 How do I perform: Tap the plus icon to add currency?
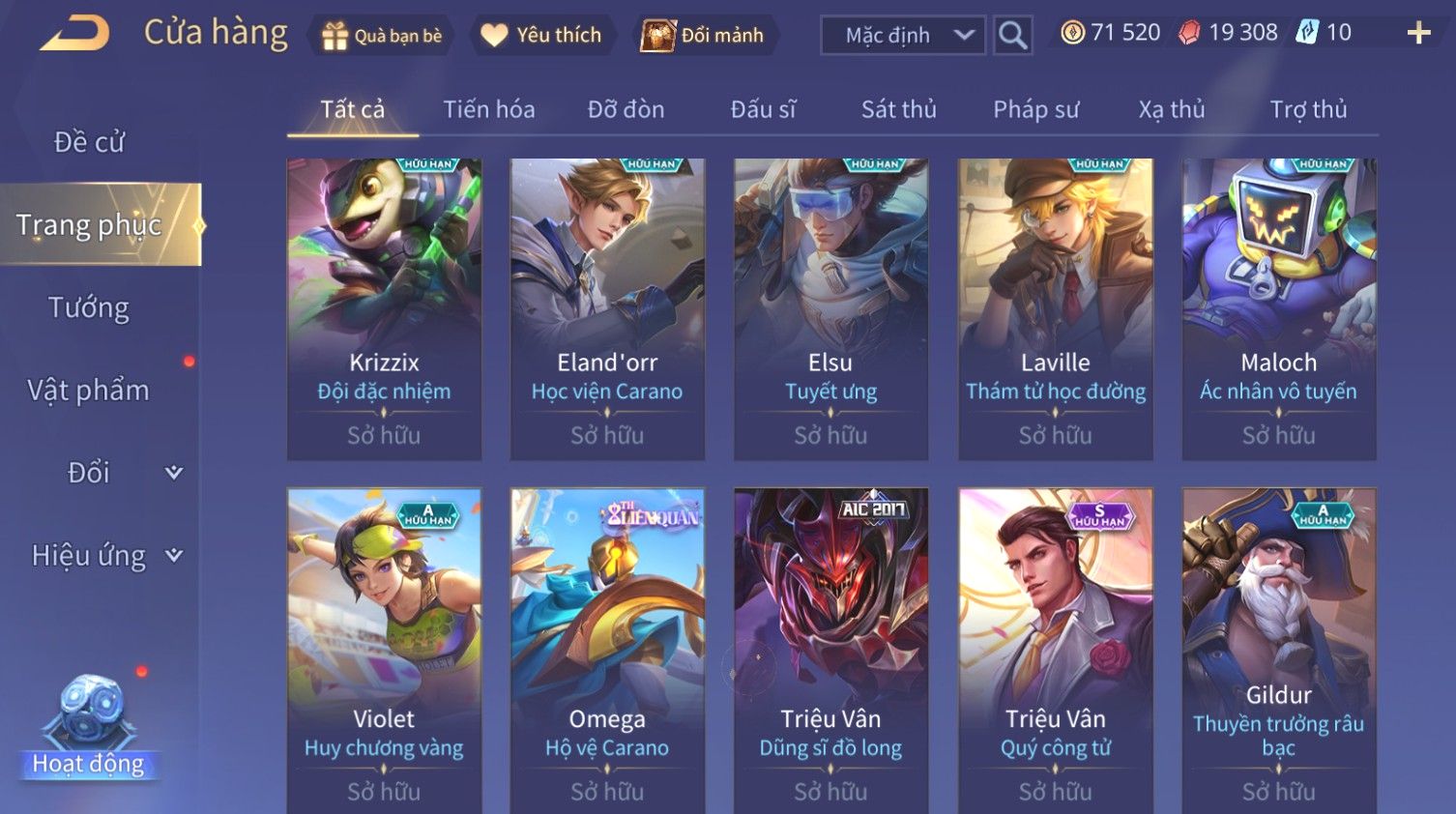tap(1418, 34)
